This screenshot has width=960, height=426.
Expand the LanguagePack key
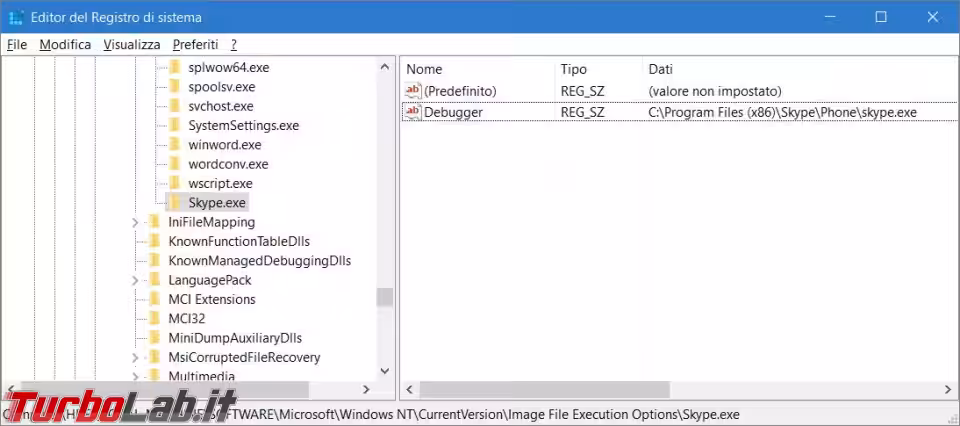point(135,280)
